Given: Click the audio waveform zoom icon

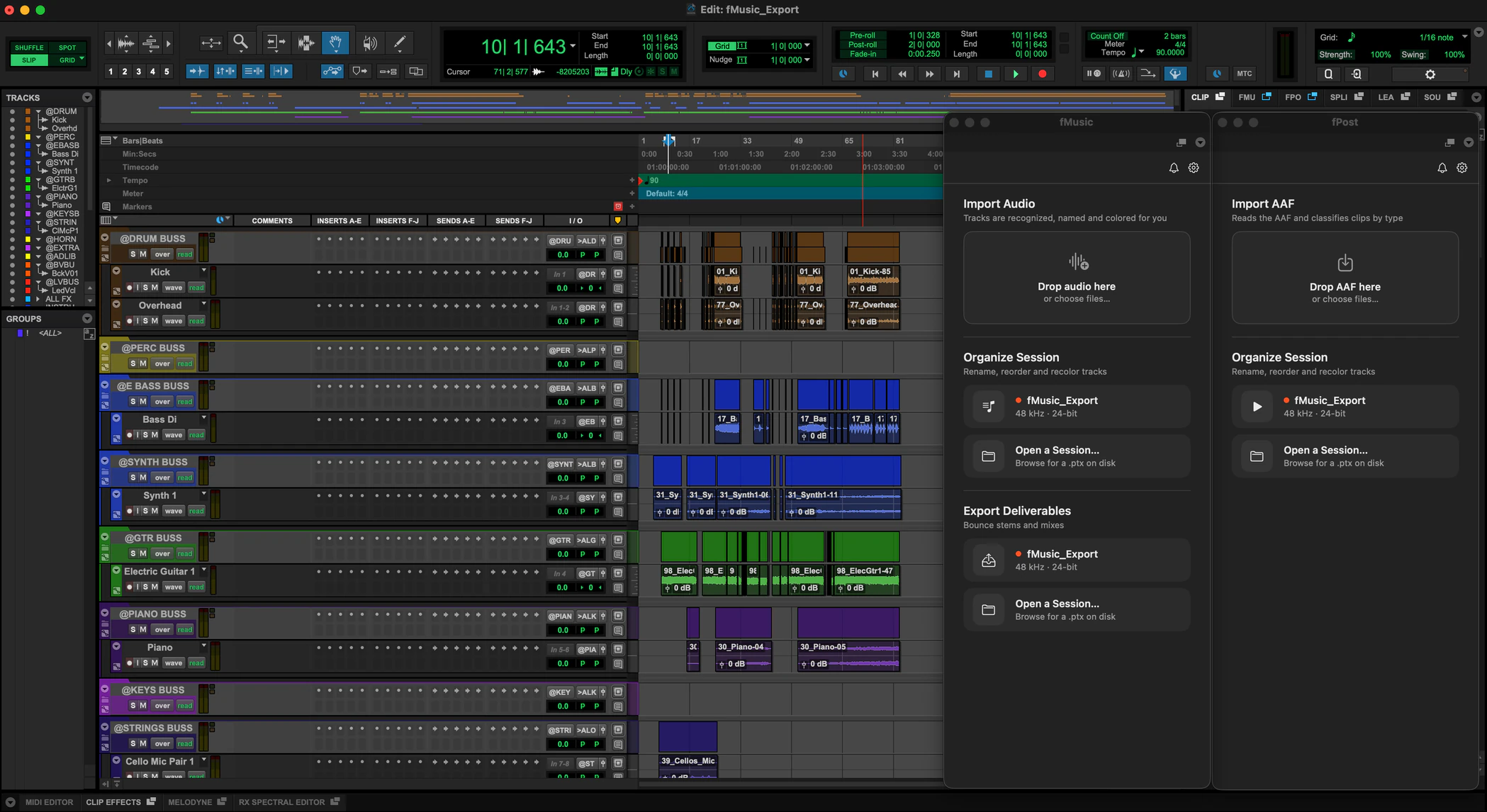Looking at the screenshot, I should click(125, 43).
